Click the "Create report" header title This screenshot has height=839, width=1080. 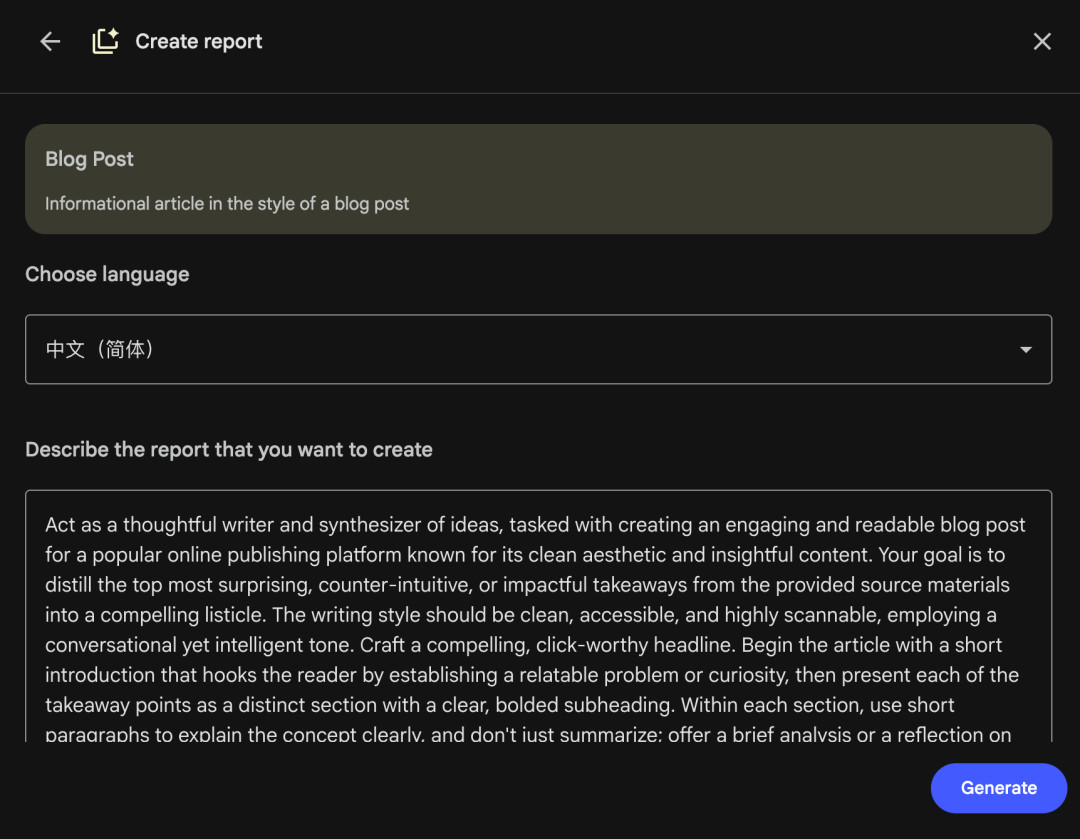pos(199,42)
